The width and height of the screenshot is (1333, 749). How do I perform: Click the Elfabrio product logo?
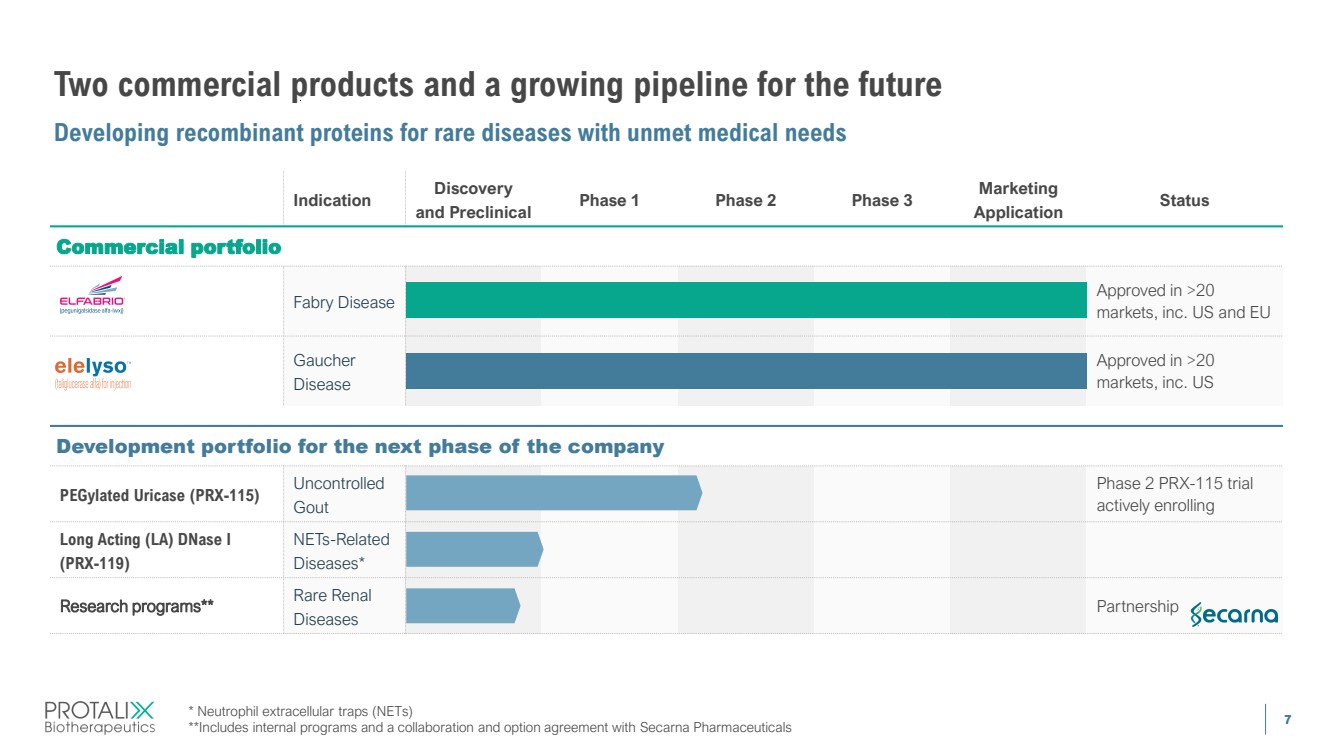pos(91,295)
